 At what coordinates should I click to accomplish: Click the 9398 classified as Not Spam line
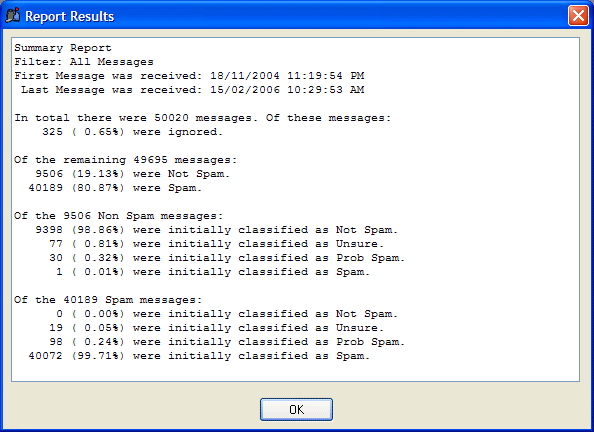pos(217,230)
